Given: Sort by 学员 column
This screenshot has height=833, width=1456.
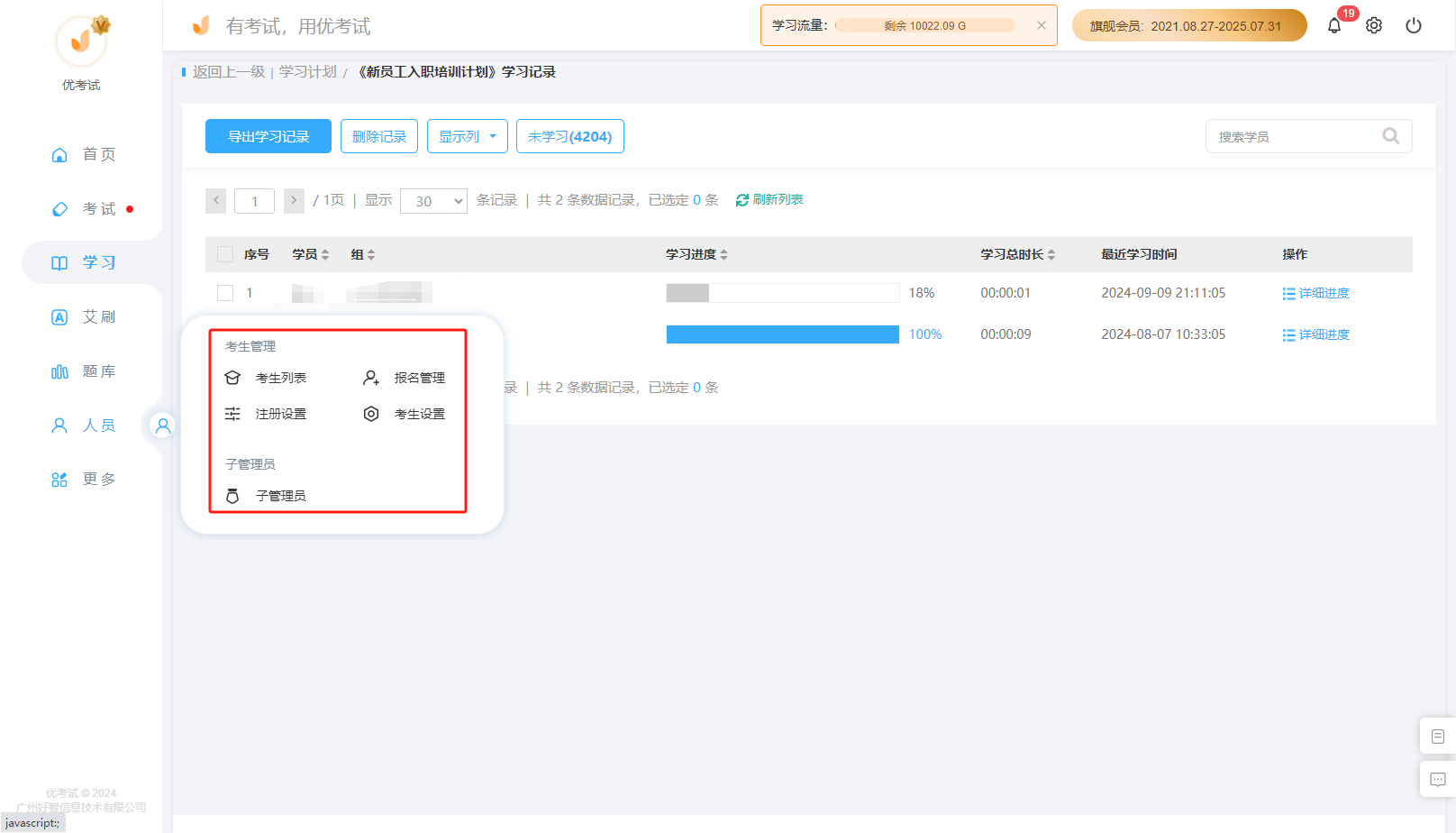Looking at the screenshot, I should pos(311,254).
